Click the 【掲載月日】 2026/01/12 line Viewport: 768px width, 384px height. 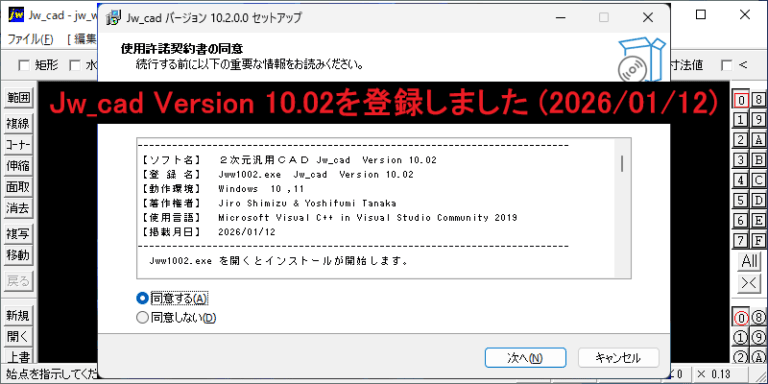pos(208,232)
